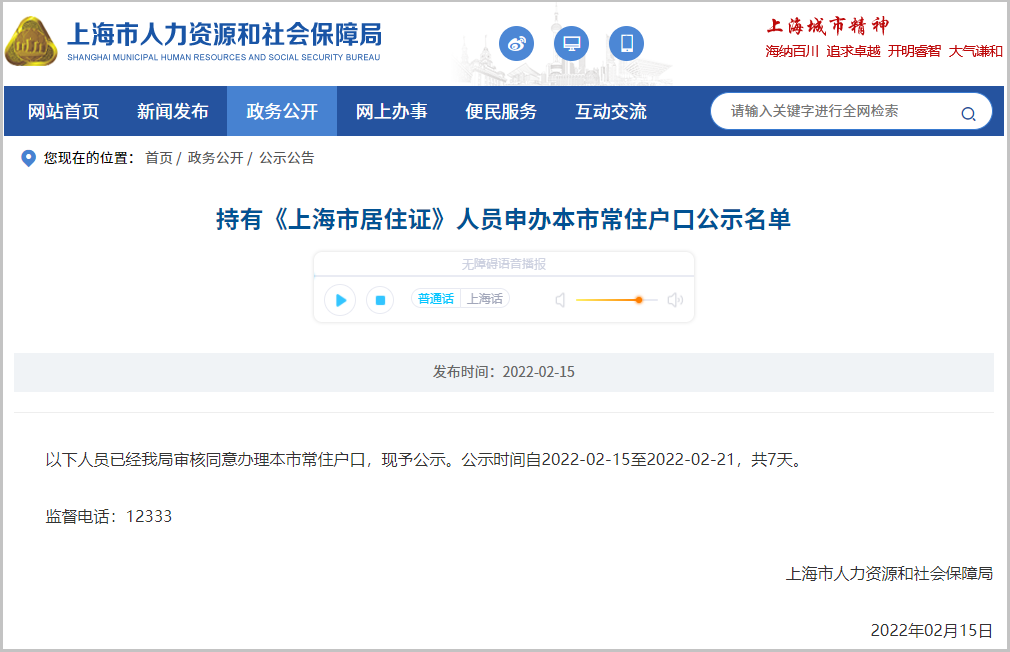
Task: Click the mobile phone version icon
Action: tap(626, 44)
